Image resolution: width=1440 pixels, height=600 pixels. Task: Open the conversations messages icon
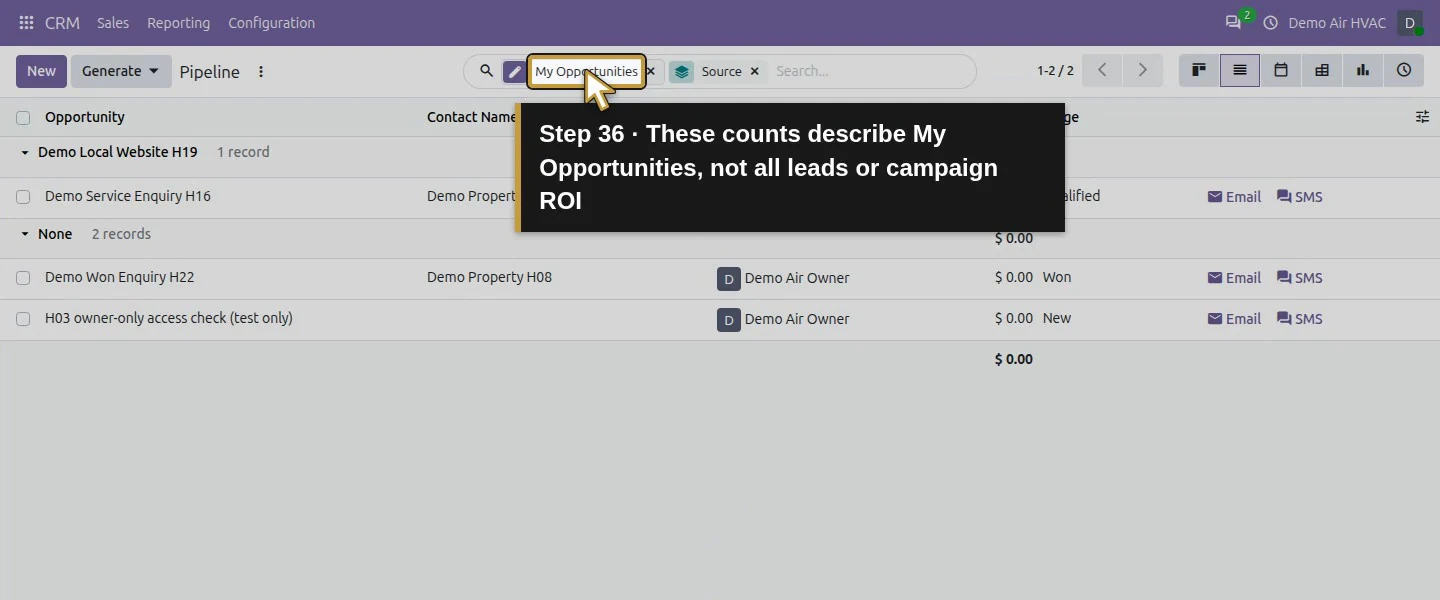(1233, 22)
